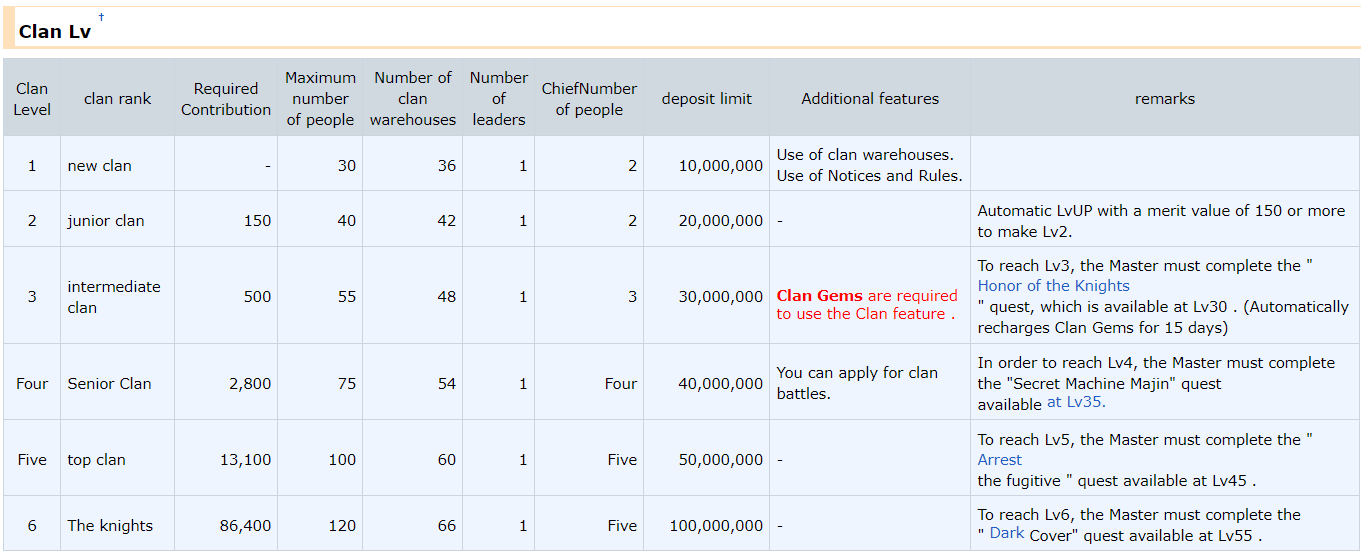Select the 'You can apply for clan battles' cell
The width and height of the screenshot is (1361, 553).
857,383
